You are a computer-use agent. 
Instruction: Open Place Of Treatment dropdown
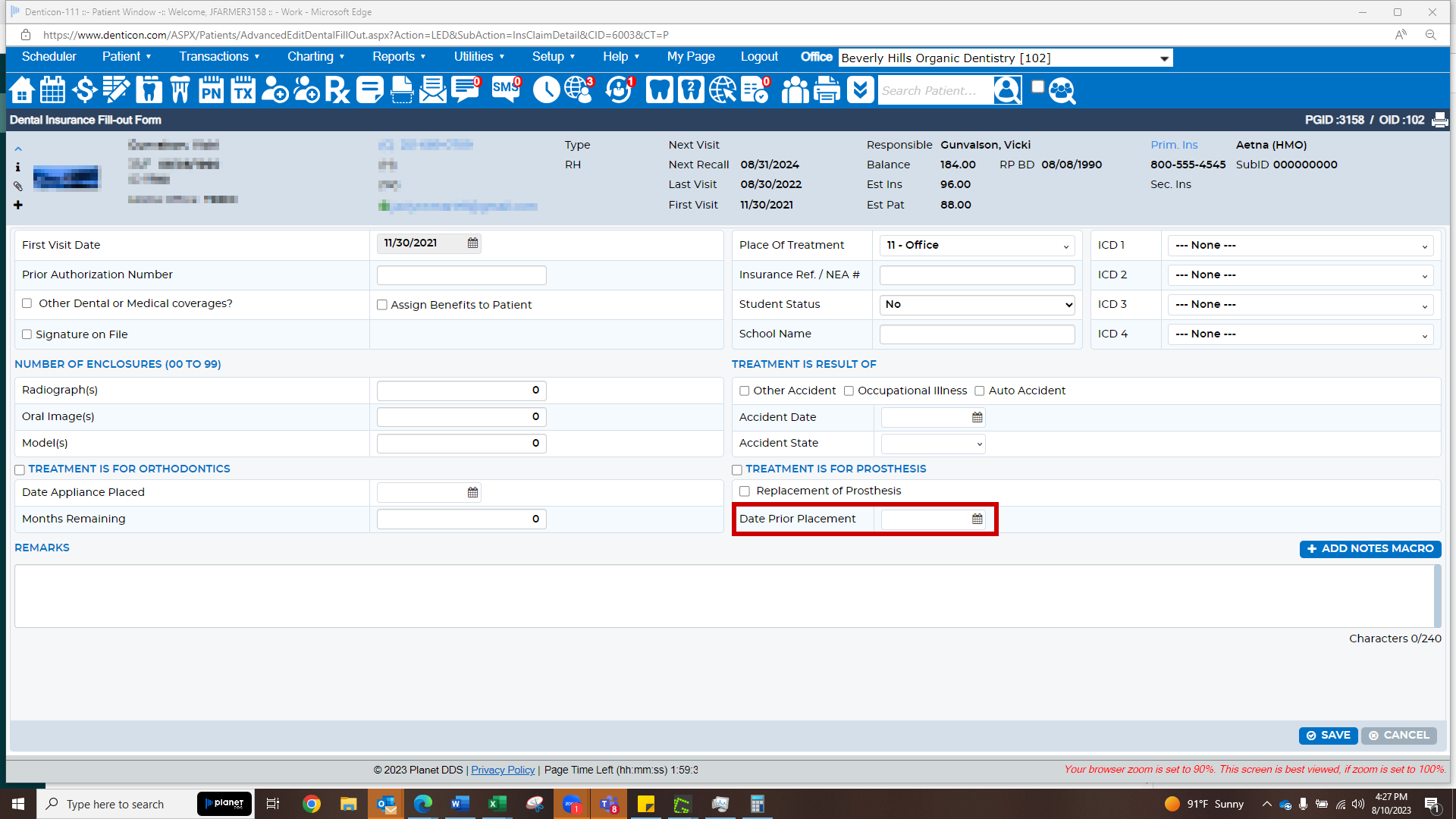pyautogui.click(x=977, y=246)
